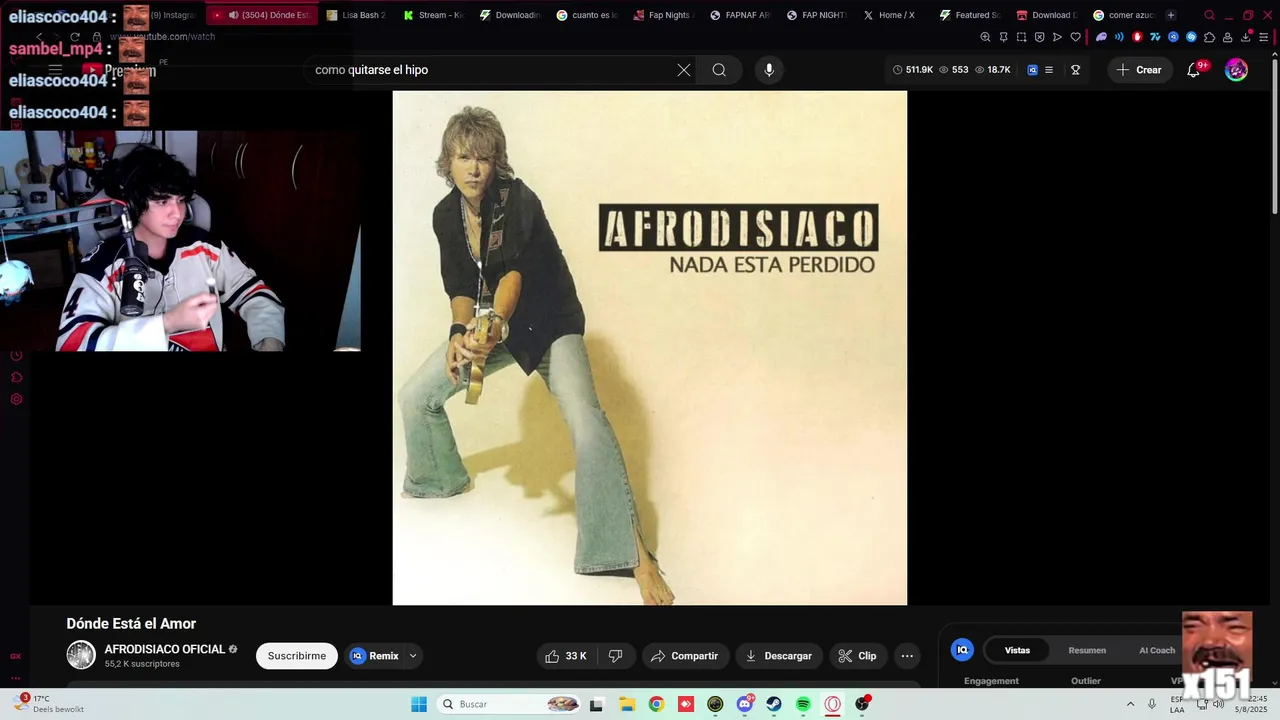Click the 511.9K stat in vidIQ bar
The image size is (1280, 720).
pos(913,70)
